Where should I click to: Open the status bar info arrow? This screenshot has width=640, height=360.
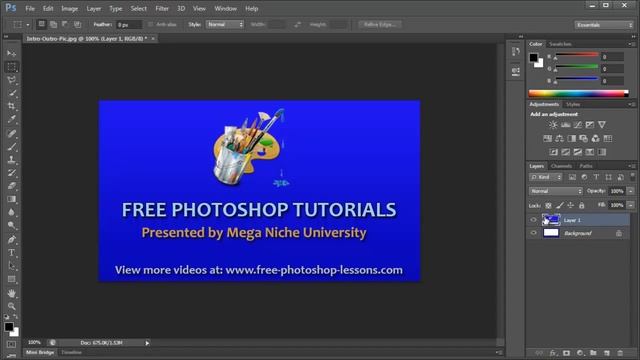pos(147,343)
